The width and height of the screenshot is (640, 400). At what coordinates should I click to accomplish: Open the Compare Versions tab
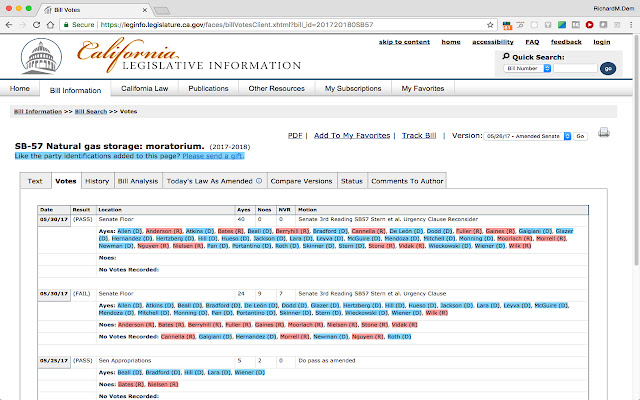(301, 181)
